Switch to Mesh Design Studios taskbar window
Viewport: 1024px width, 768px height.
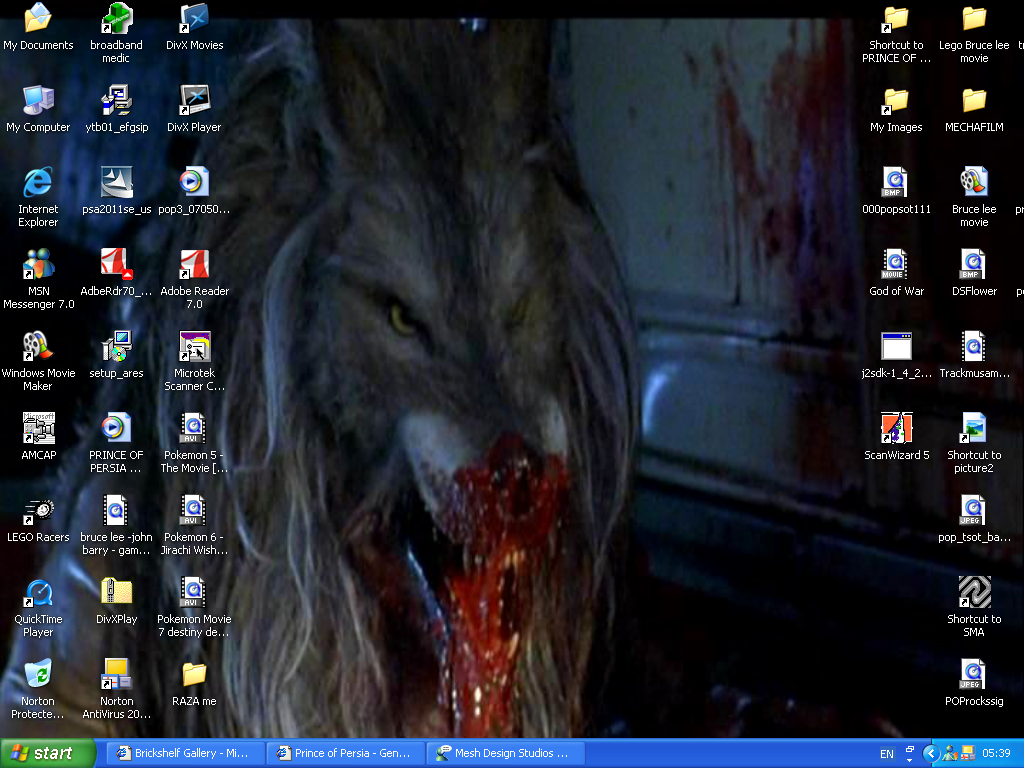tap(505, 754)
